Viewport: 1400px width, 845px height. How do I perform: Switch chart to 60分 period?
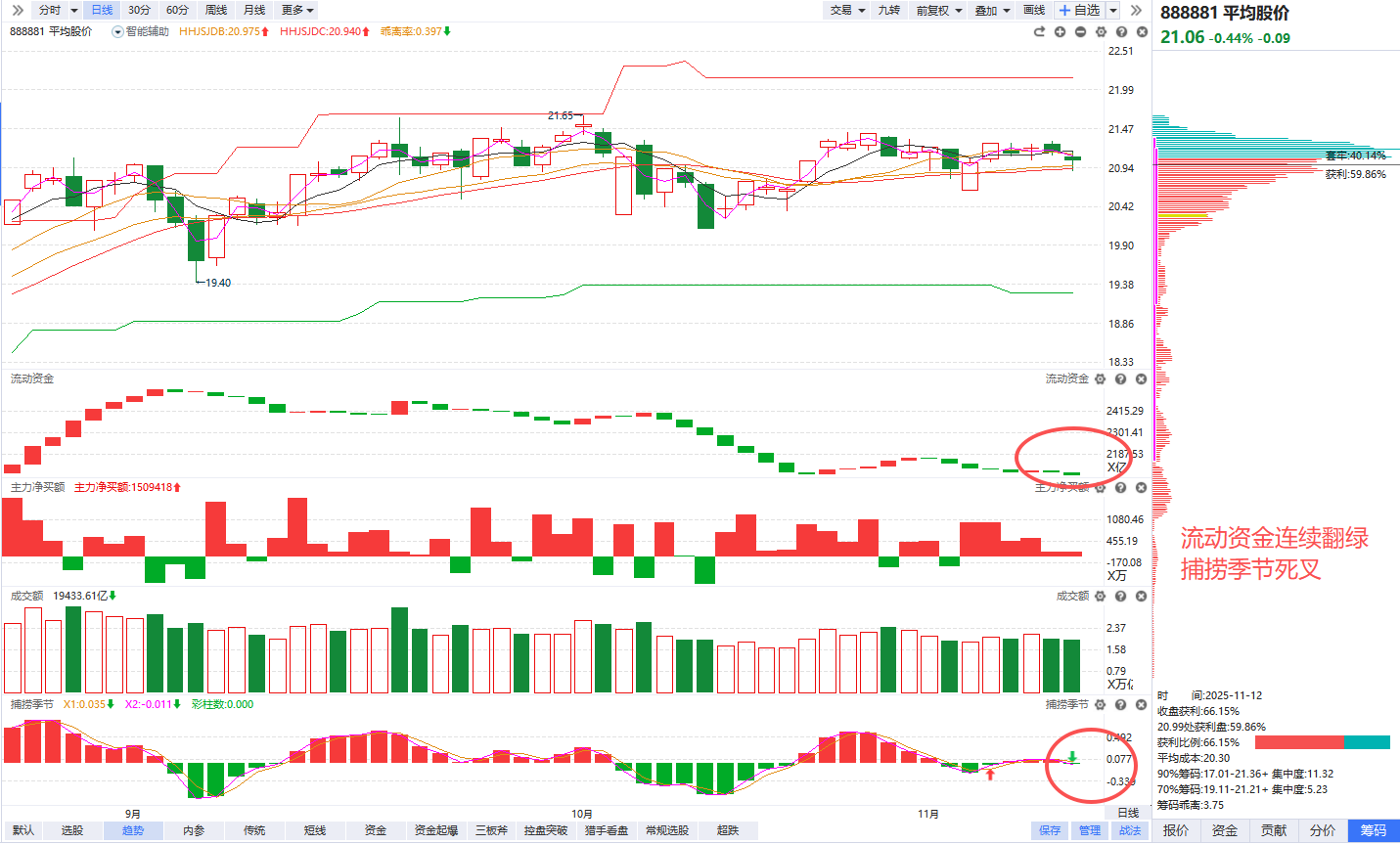[x=177, y=10]
